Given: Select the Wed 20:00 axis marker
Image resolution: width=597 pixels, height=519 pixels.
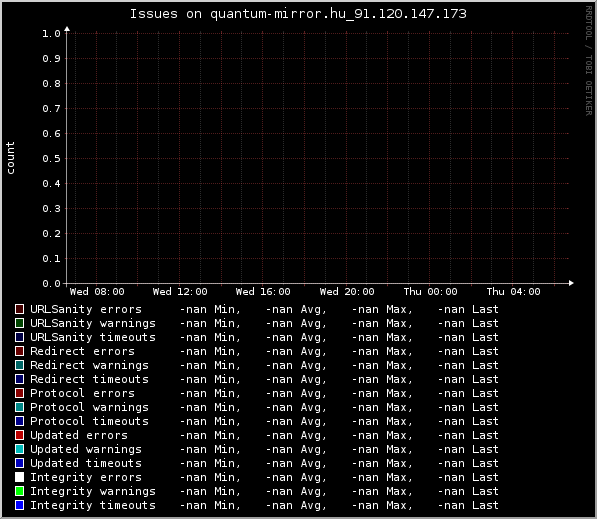Looking at the screenshot, I should 347,292.
